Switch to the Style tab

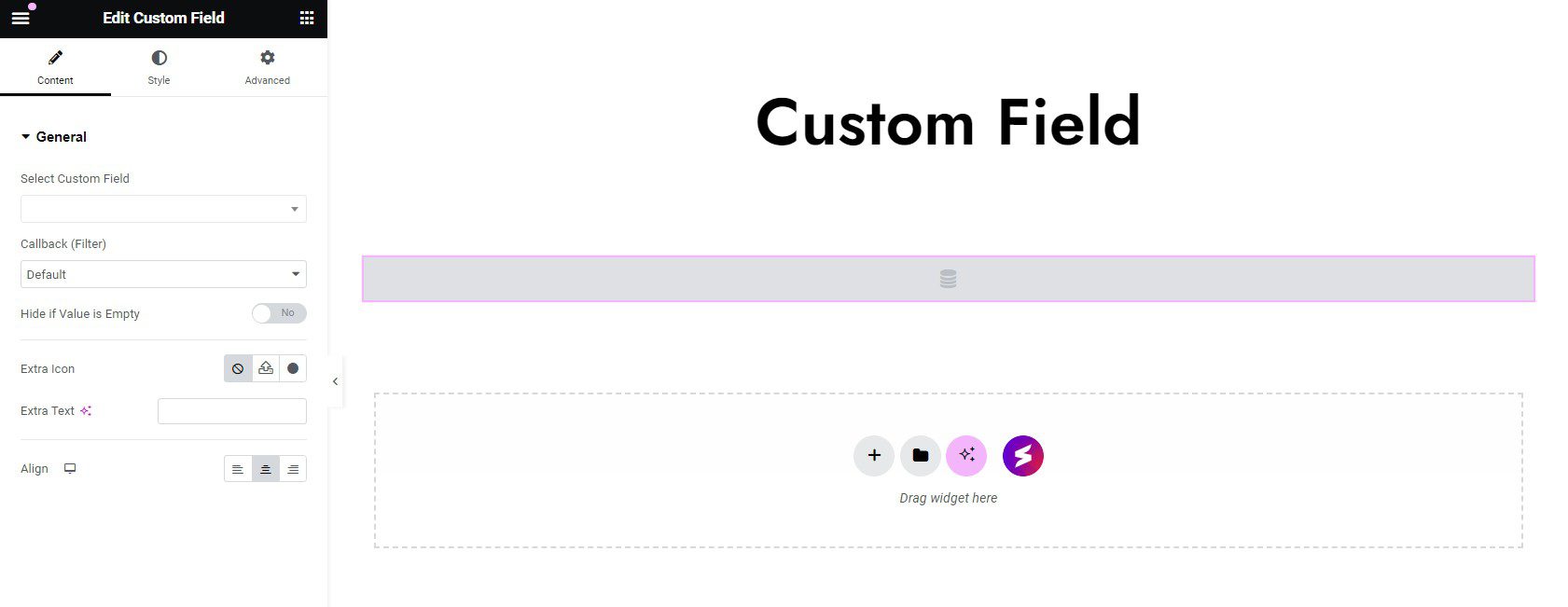(x=159, y=66)
